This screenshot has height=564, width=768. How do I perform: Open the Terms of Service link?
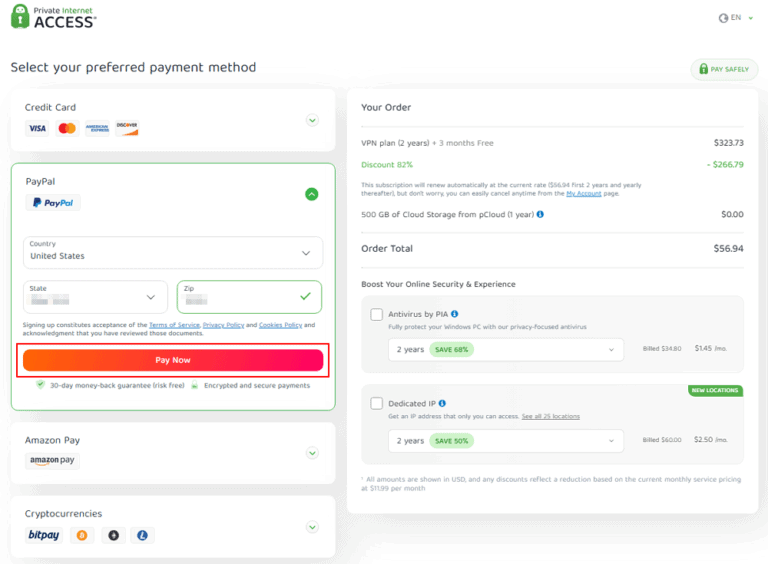click(174, 325)
